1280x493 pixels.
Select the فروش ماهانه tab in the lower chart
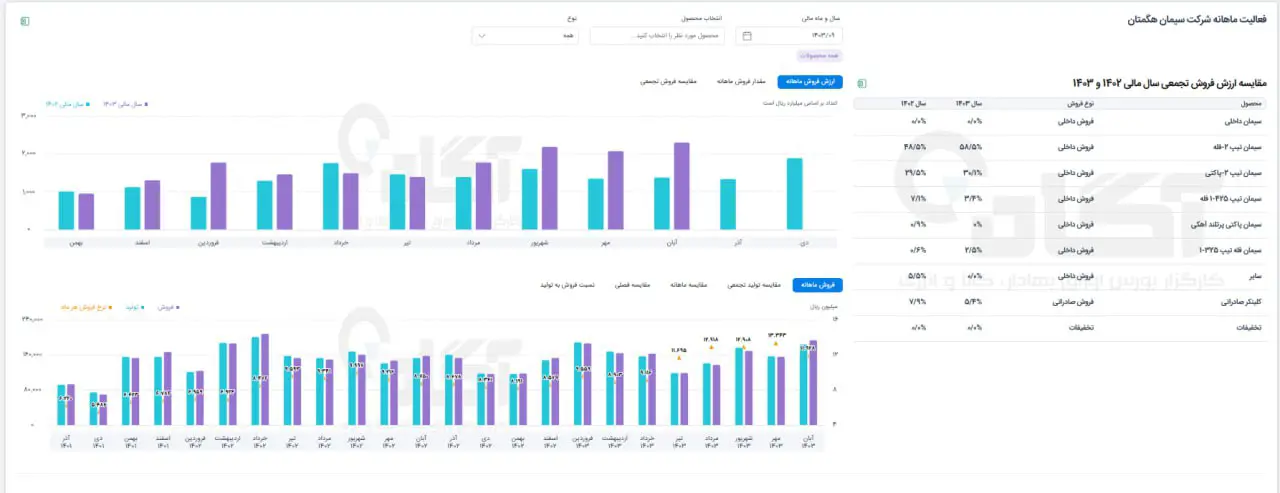pos(817,285)
